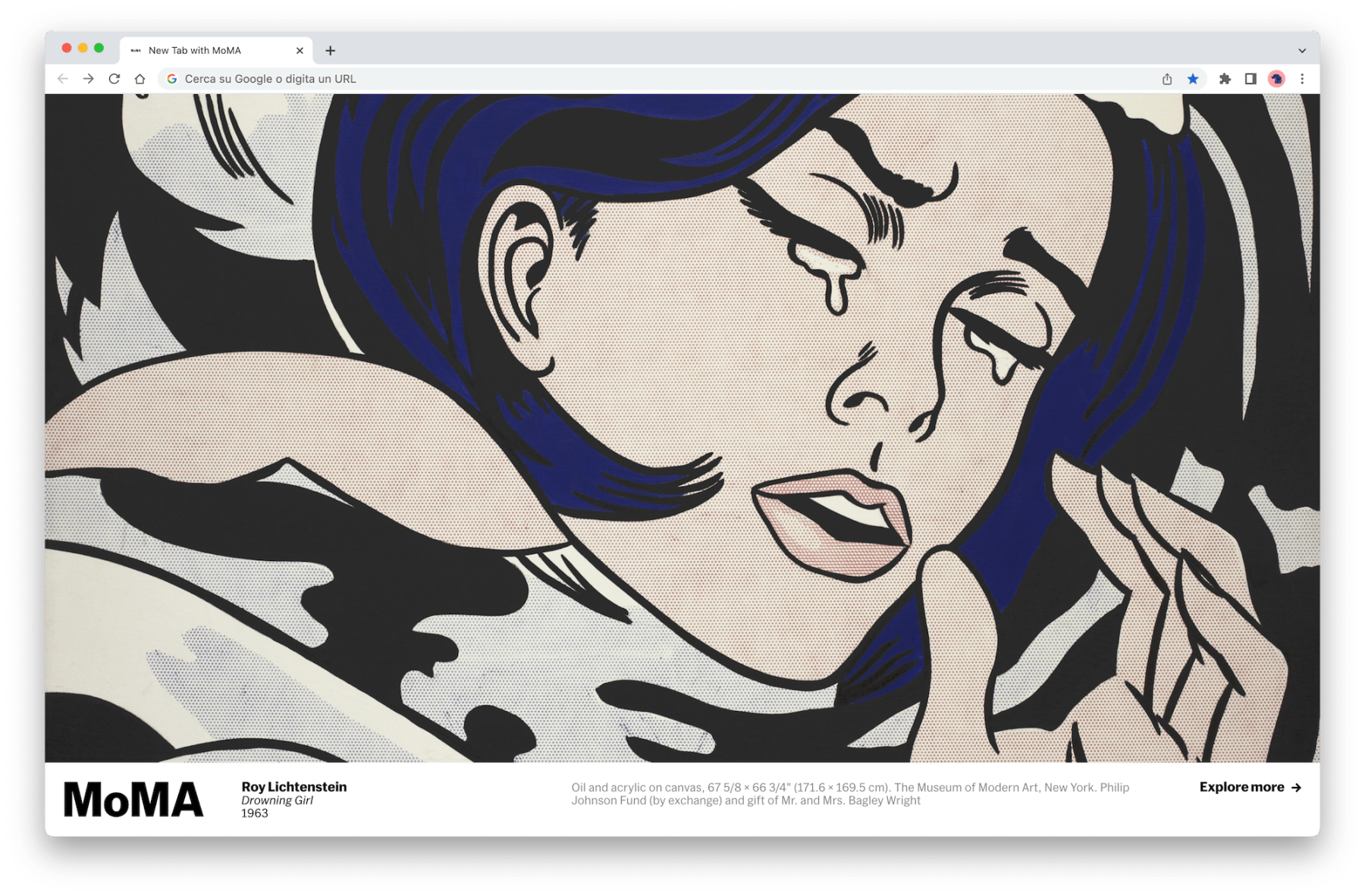Click the Google logo in the address bar
The width and height of the screenshot is (1365, 896).
click(172, 79)
